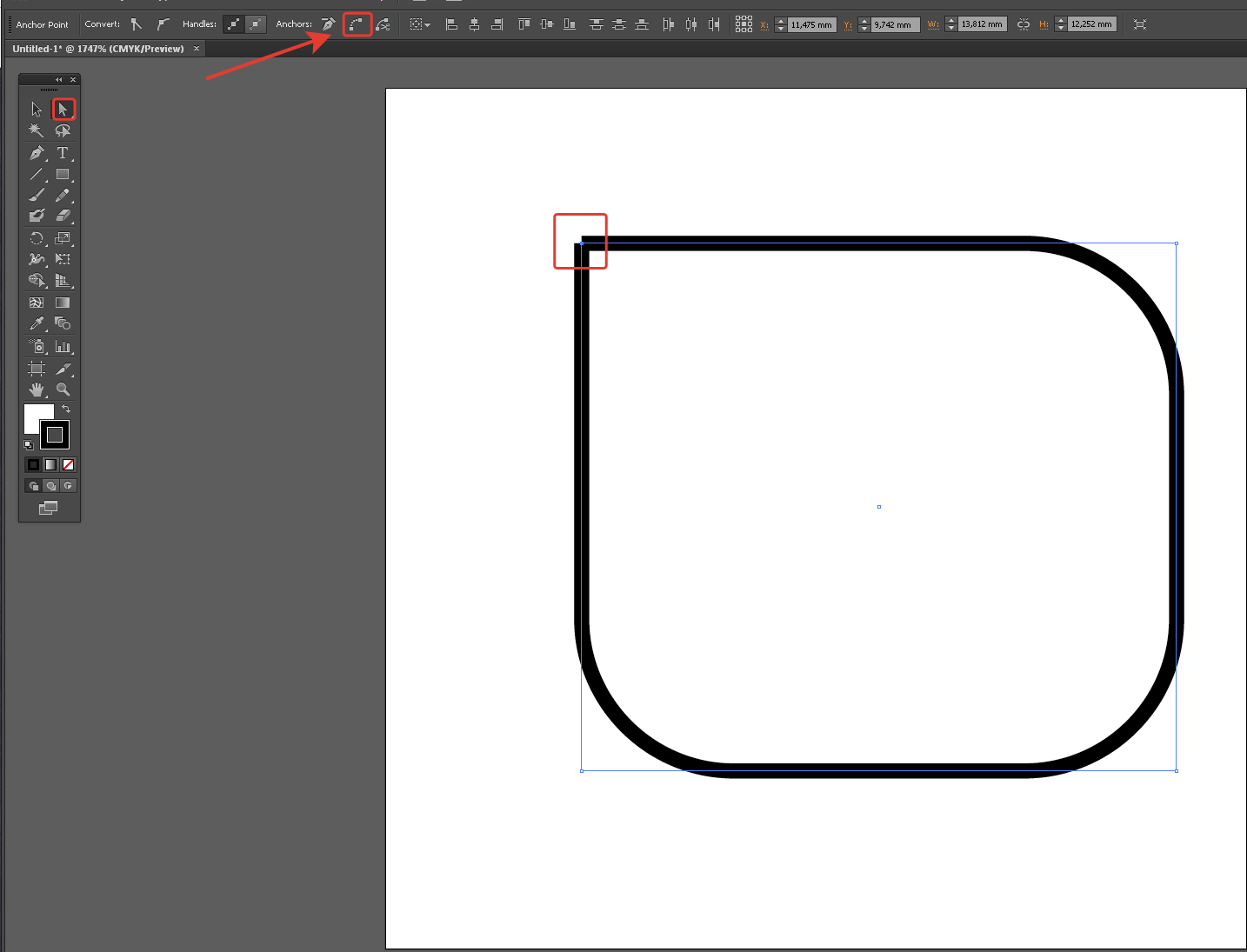Click the W field showing 13,812 mm

click(983, 24)
